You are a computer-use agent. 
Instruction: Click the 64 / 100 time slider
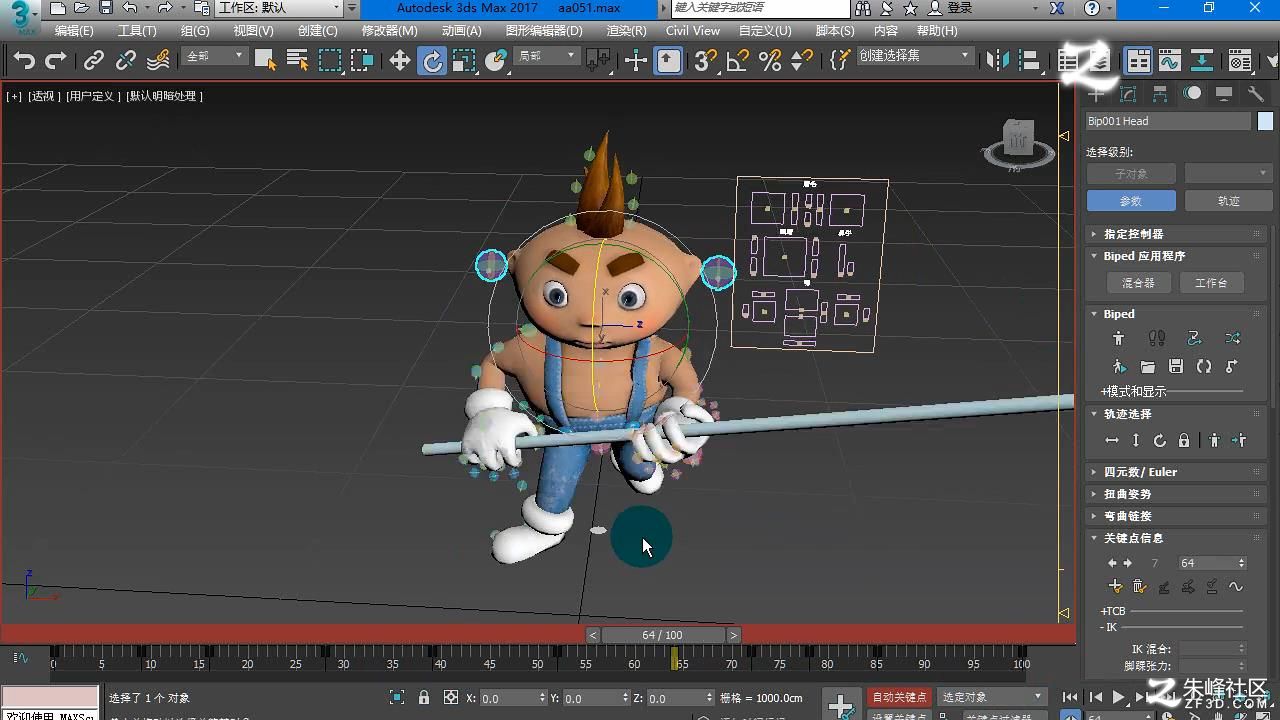click(x=663, y=635)
